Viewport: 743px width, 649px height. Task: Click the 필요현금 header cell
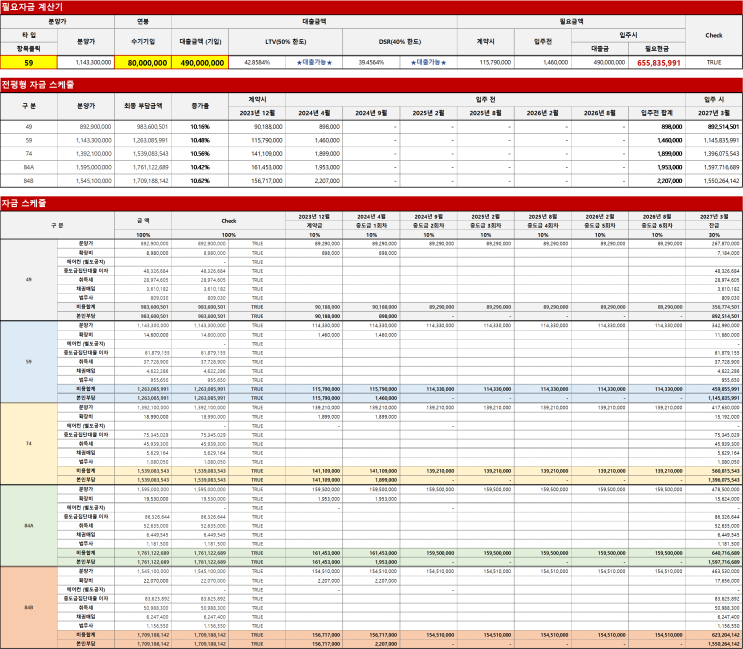pyautogui.click(x=657, y=48)
